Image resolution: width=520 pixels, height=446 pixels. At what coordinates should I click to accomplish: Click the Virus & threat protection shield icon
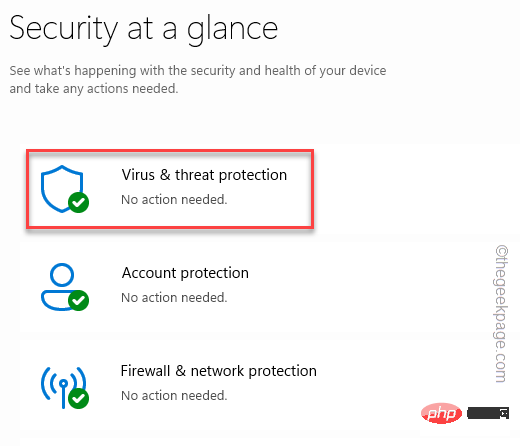(x=62, y=189)
